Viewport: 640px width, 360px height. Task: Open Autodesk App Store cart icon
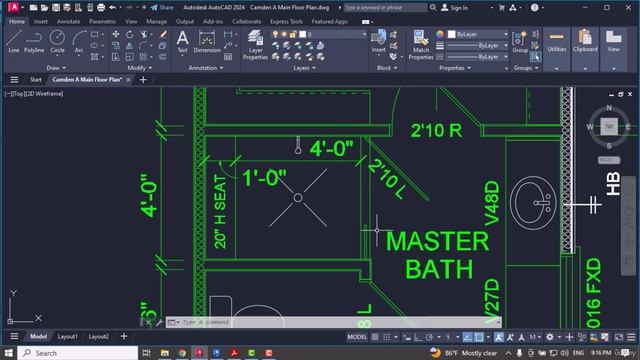pyautogui.click(x=502, y=7)
